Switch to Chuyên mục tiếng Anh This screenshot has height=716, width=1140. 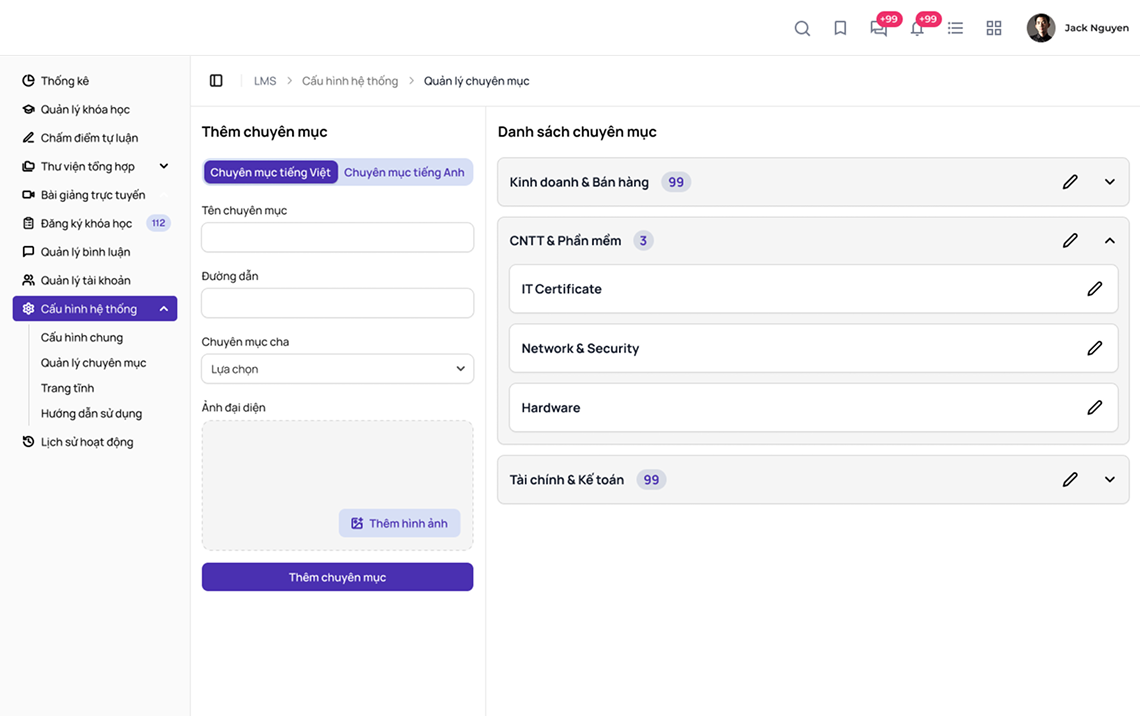[404, 173]
